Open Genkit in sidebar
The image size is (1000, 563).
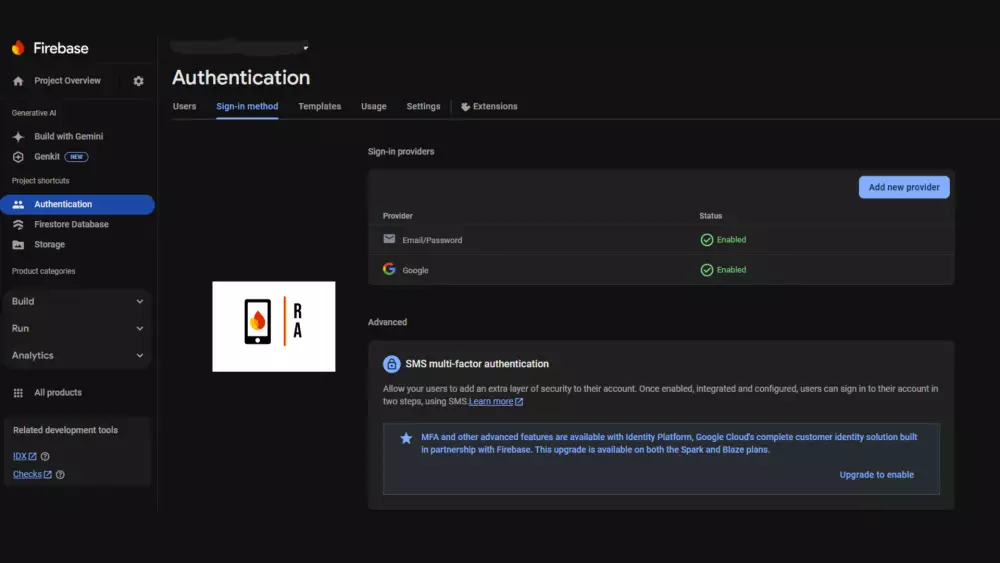(x=47, y=157)
